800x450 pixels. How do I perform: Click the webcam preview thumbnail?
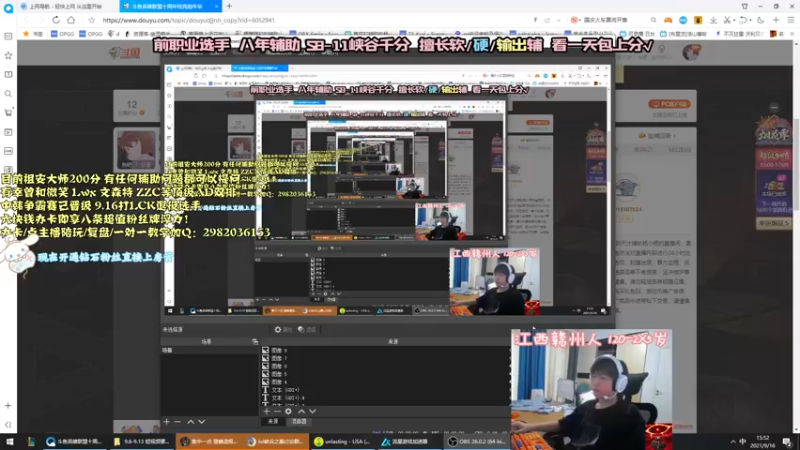point(591,389)
